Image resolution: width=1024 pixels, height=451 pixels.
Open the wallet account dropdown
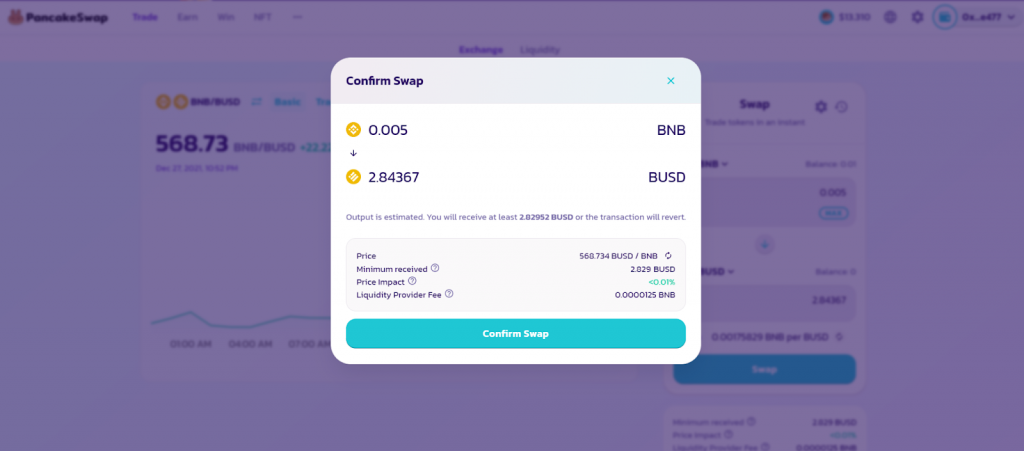pos(978,18)
